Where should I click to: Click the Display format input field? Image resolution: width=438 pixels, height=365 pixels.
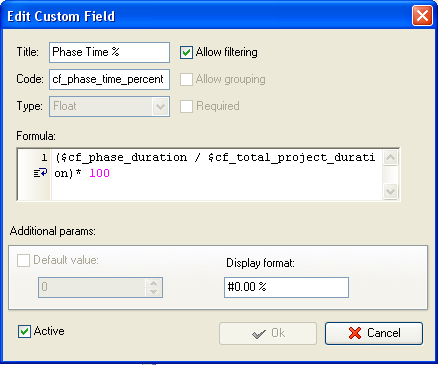(286, 287)
